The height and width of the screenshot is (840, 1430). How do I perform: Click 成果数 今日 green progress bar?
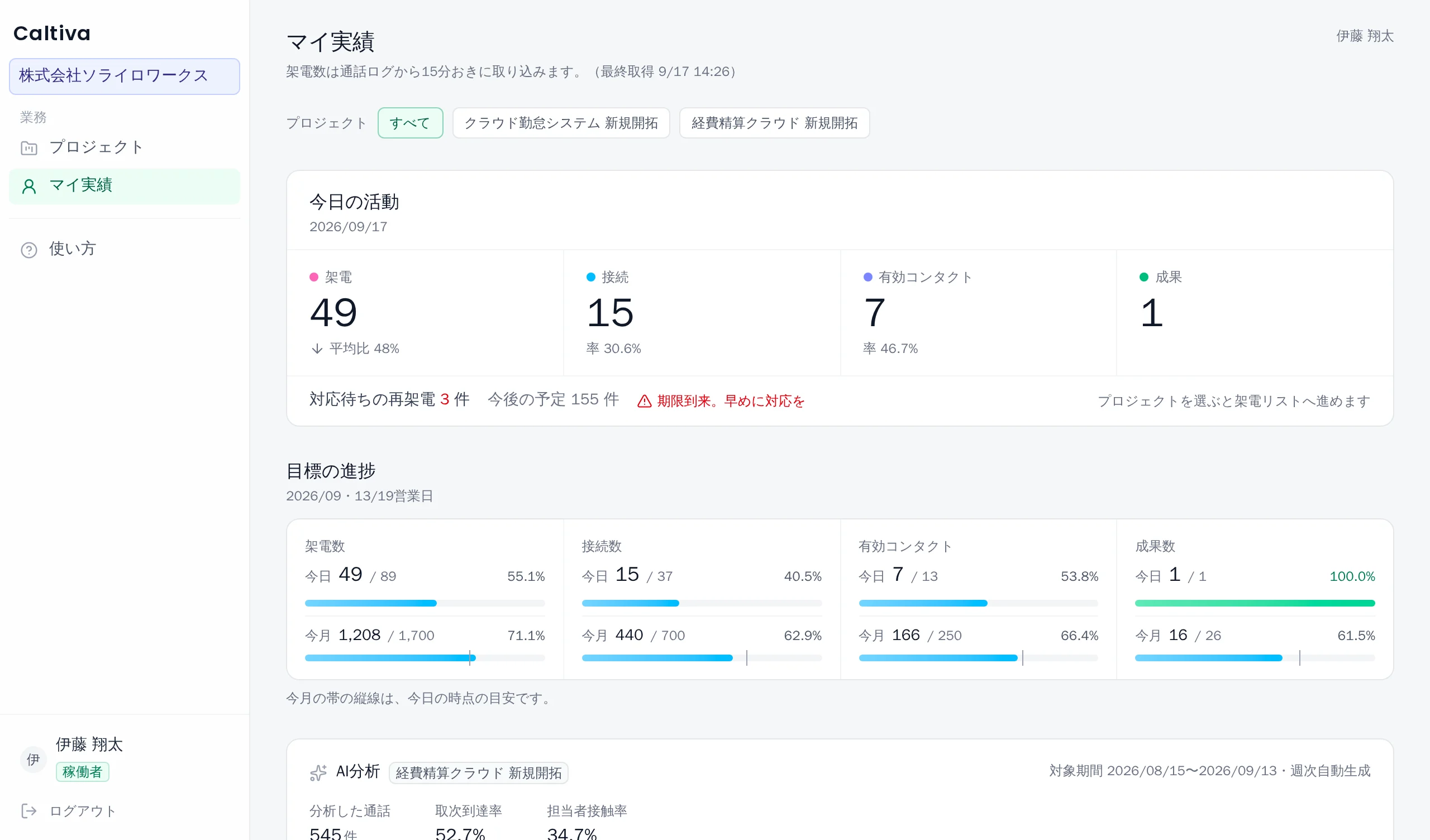(1255, 603)
